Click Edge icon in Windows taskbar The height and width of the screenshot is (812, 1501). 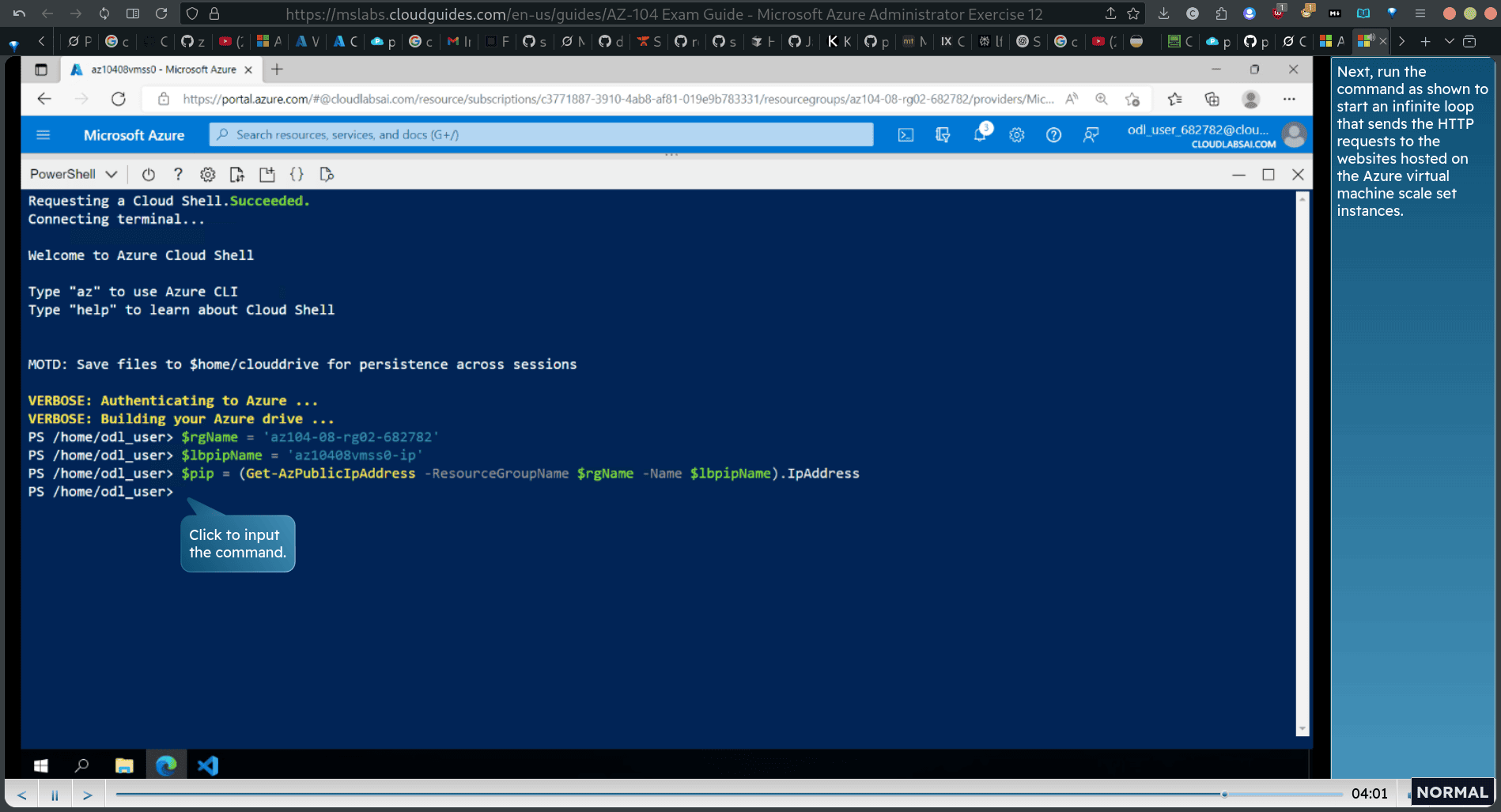point(166,765)
